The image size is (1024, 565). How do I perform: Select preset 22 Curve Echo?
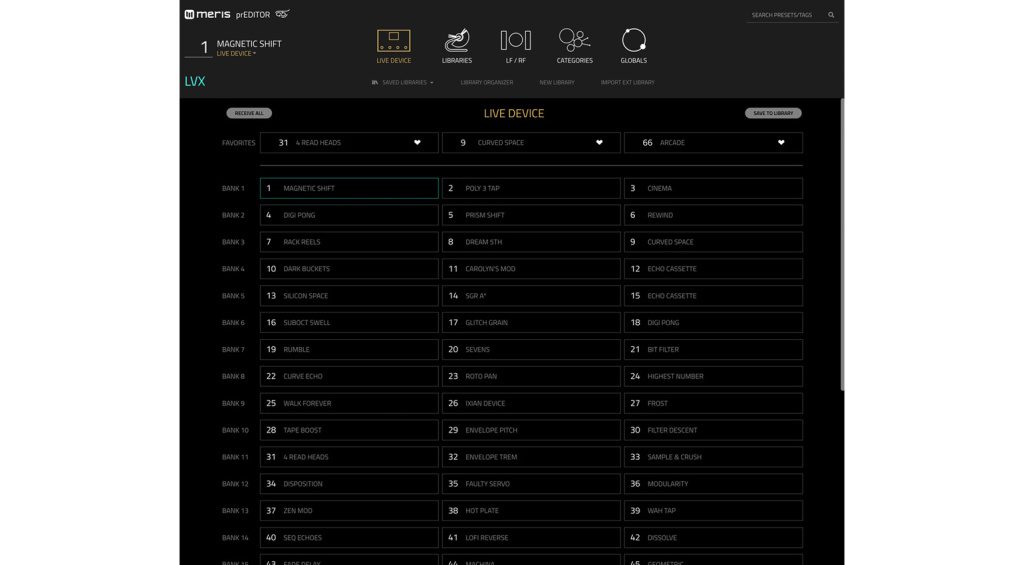(x=349, y=376)
